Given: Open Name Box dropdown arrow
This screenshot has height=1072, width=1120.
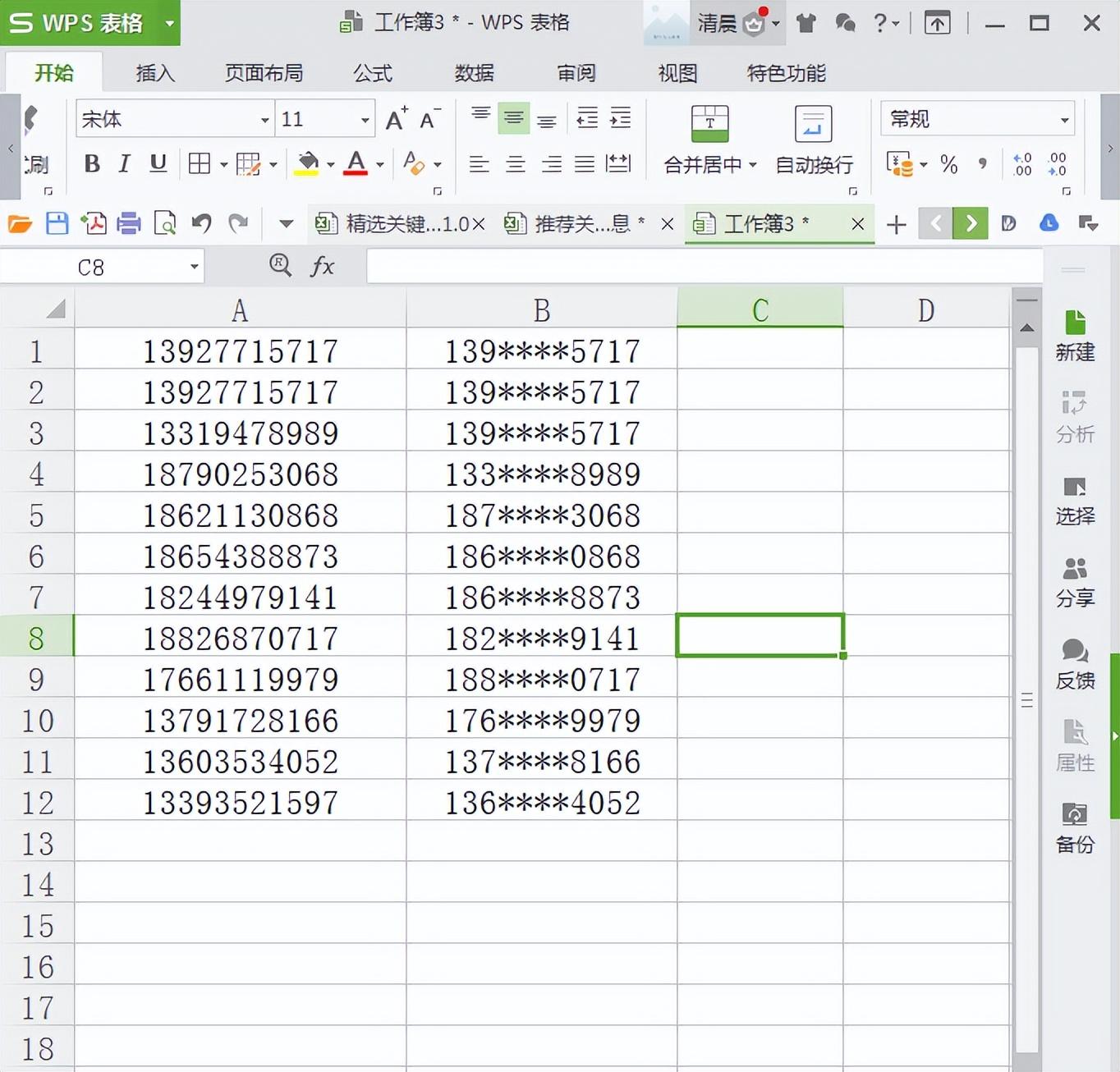Looking at the screenshot, I should pyautogui.click(x=195, y=267).
